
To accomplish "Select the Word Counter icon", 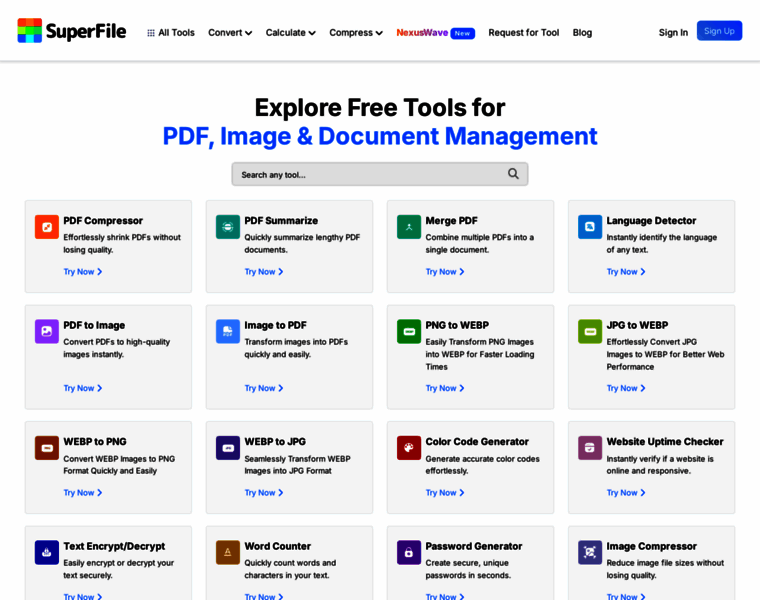I will tap(228, 553).
